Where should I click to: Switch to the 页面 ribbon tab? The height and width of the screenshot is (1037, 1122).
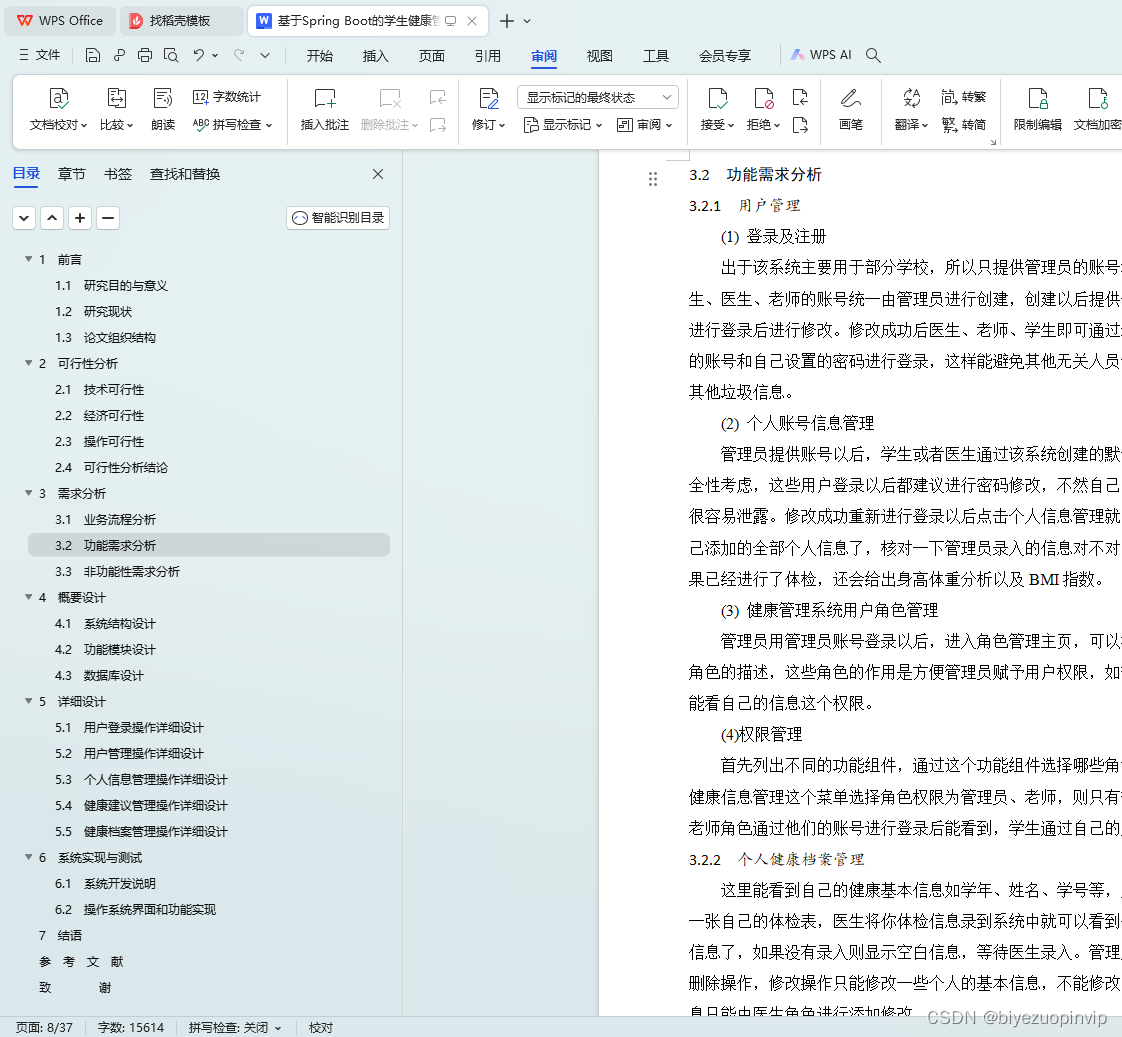coord(431,56)
